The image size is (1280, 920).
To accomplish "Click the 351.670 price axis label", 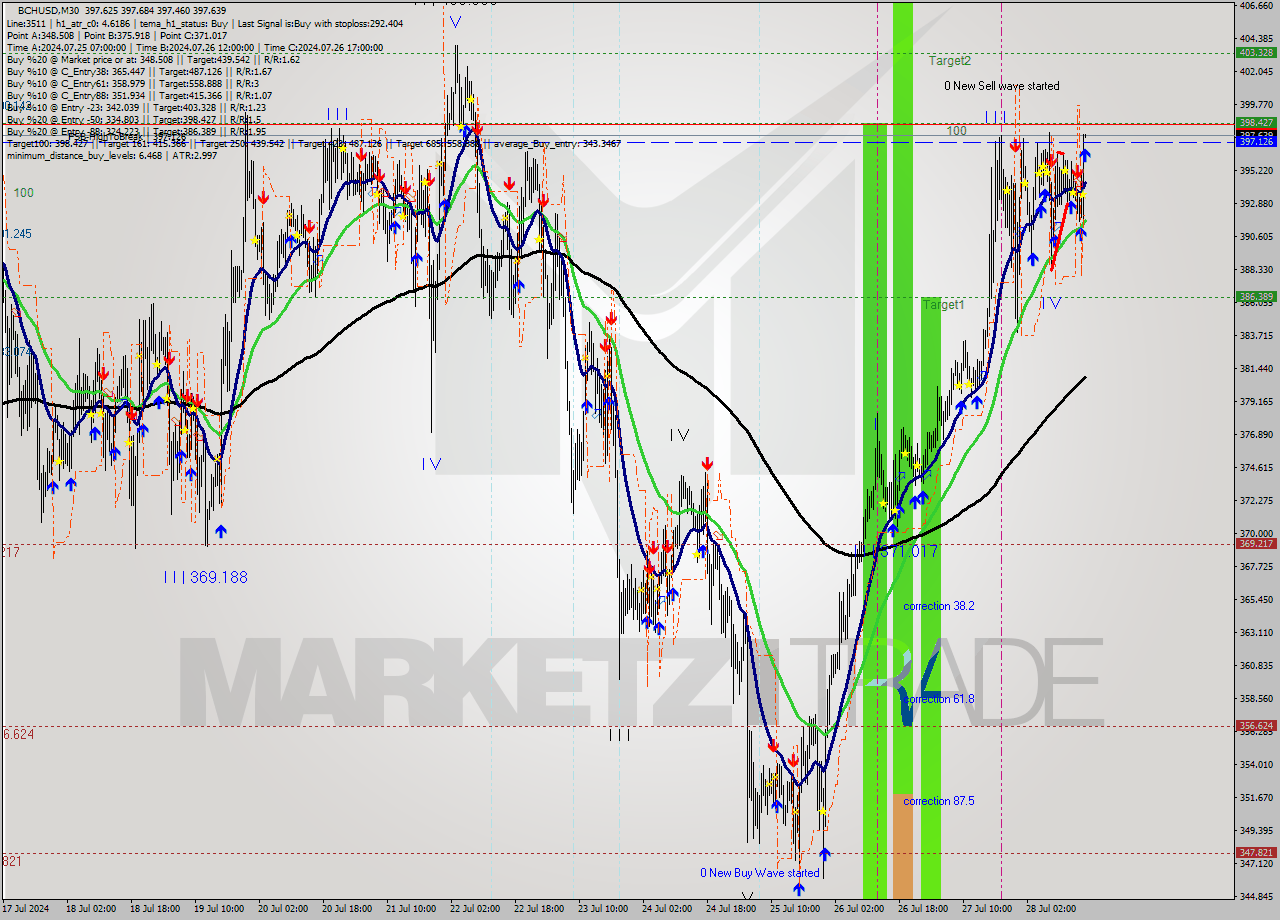I will (x=1256, y=797).
